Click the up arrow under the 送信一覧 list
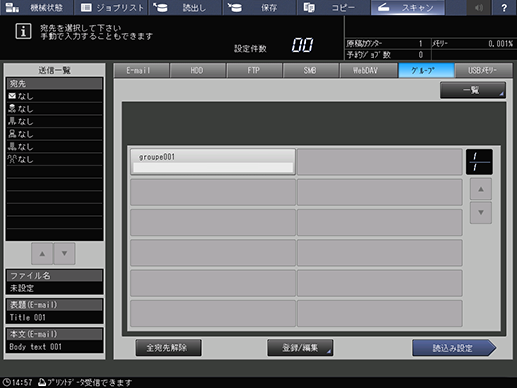Image resolution: width=517 pixels, height=388 pixels. tap(42, 254)
